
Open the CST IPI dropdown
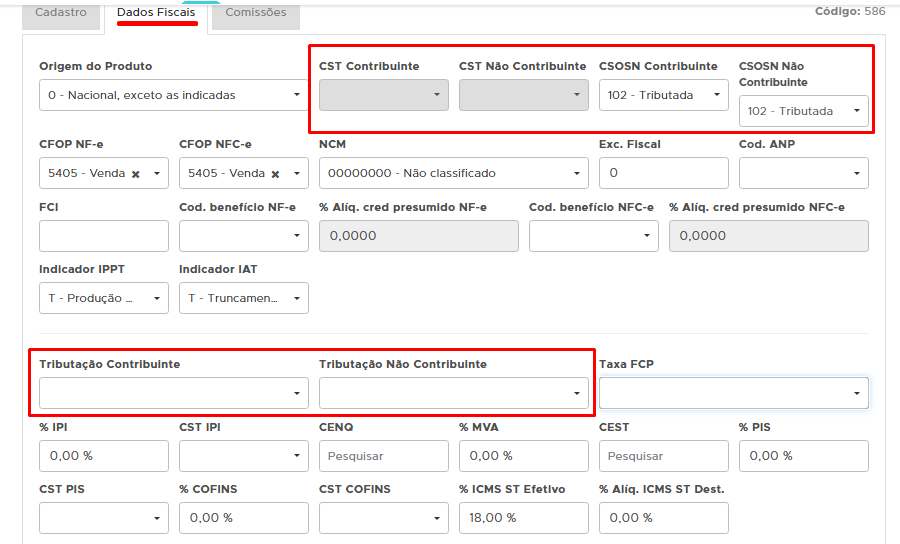(x=243, y=456)
